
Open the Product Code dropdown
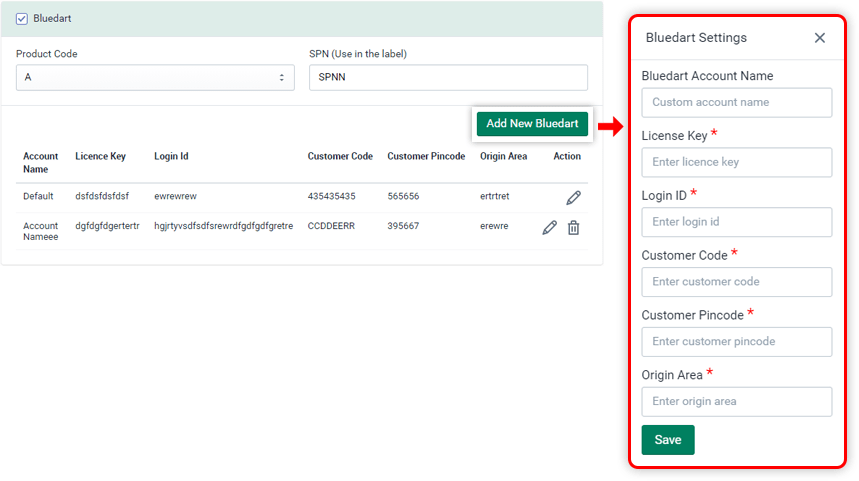[x=155, y=78]
